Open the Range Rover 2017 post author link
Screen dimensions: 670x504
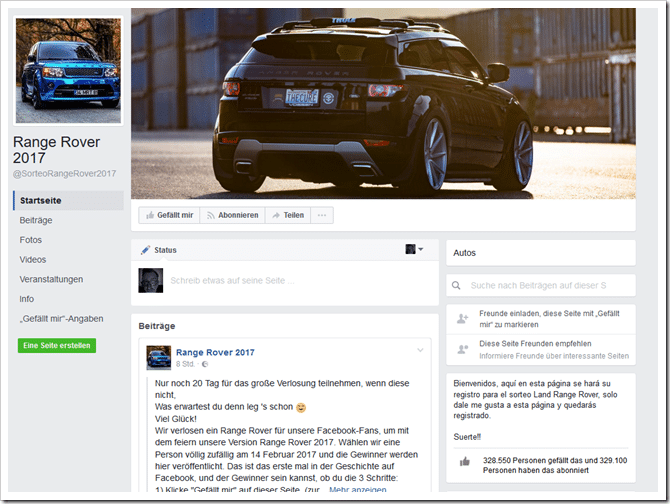pos(215,352)
